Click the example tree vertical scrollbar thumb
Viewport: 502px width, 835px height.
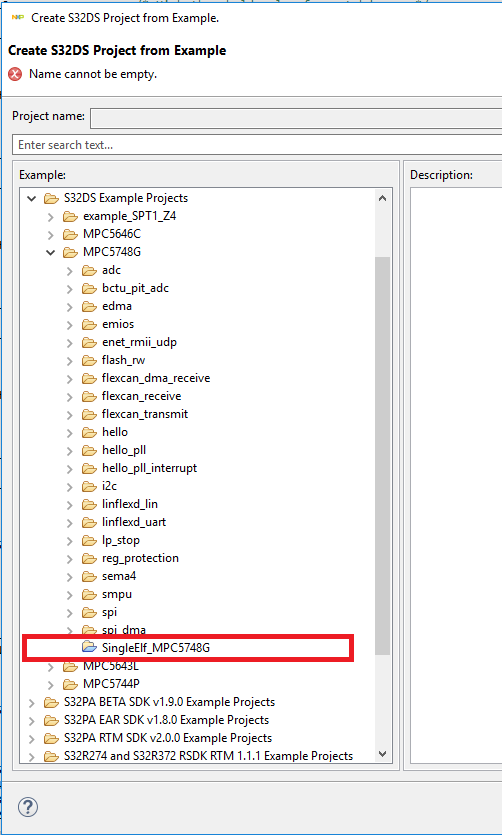pos(382,456)
